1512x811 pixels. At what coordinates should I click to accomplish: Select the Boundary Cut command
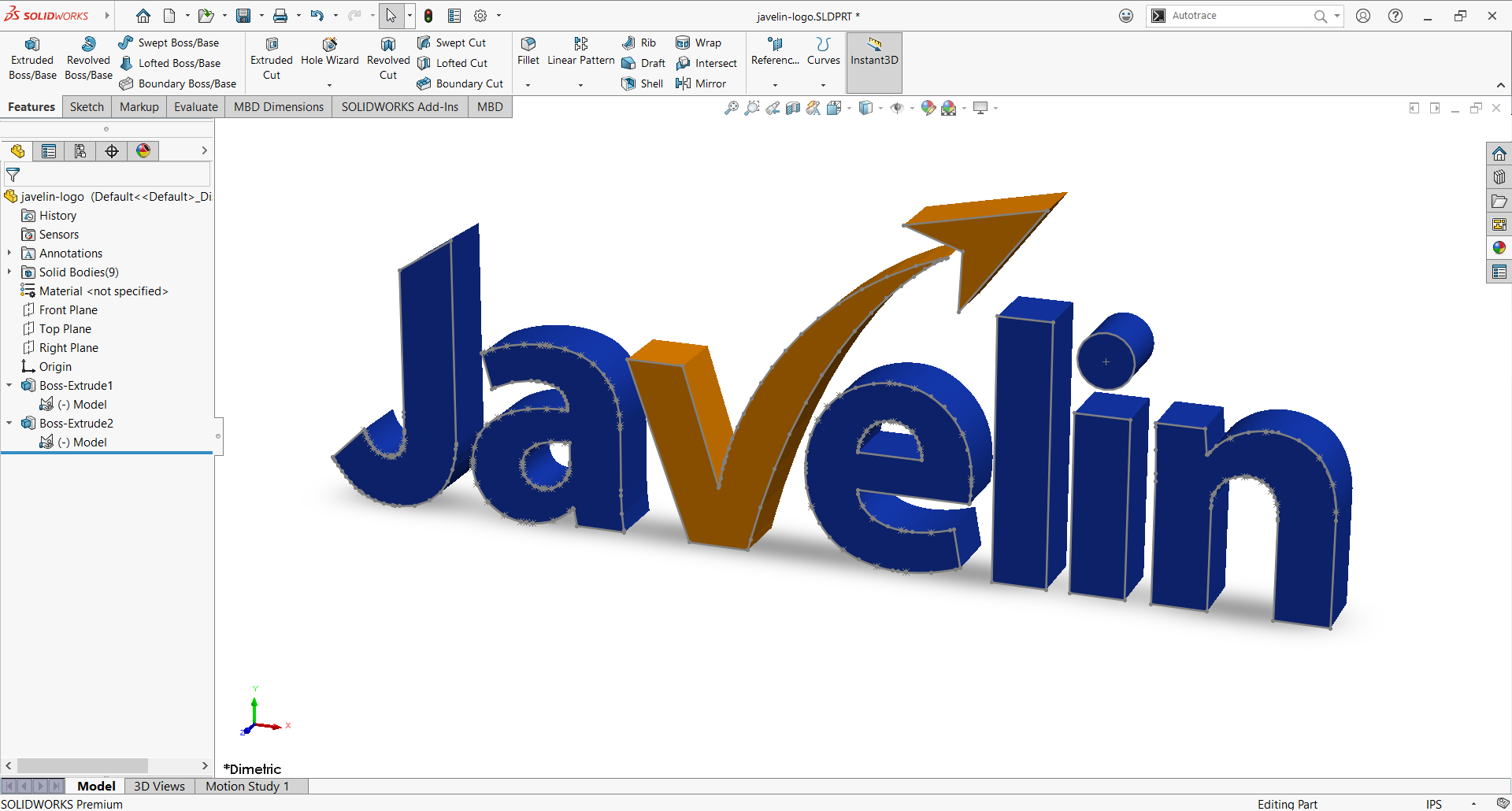point(460,83)
